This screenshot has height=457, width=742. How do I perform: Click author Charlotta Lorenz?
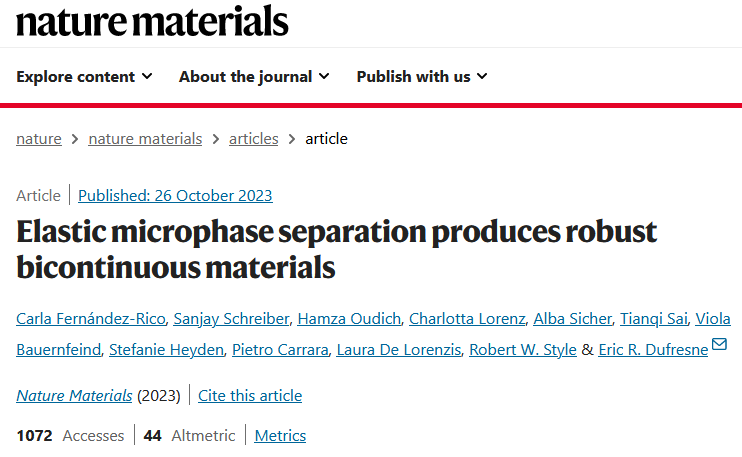click(x=467, y=318)
